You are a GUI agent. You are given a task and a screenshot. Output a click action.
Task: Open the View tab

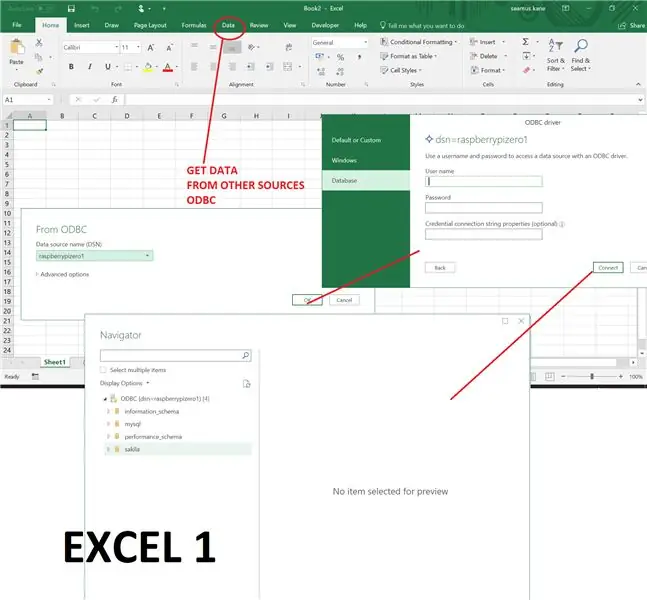pos(290,25)
